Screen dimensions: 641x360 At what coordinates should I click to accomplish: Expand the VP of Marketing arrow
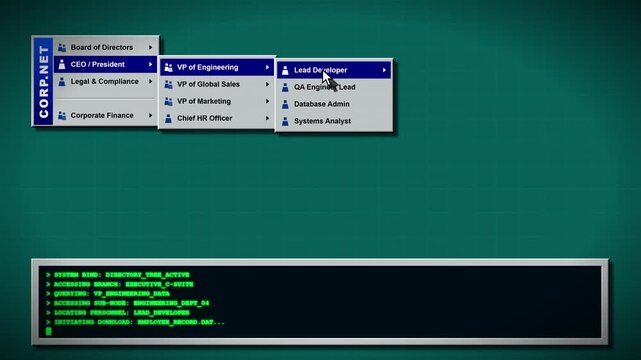267,101
